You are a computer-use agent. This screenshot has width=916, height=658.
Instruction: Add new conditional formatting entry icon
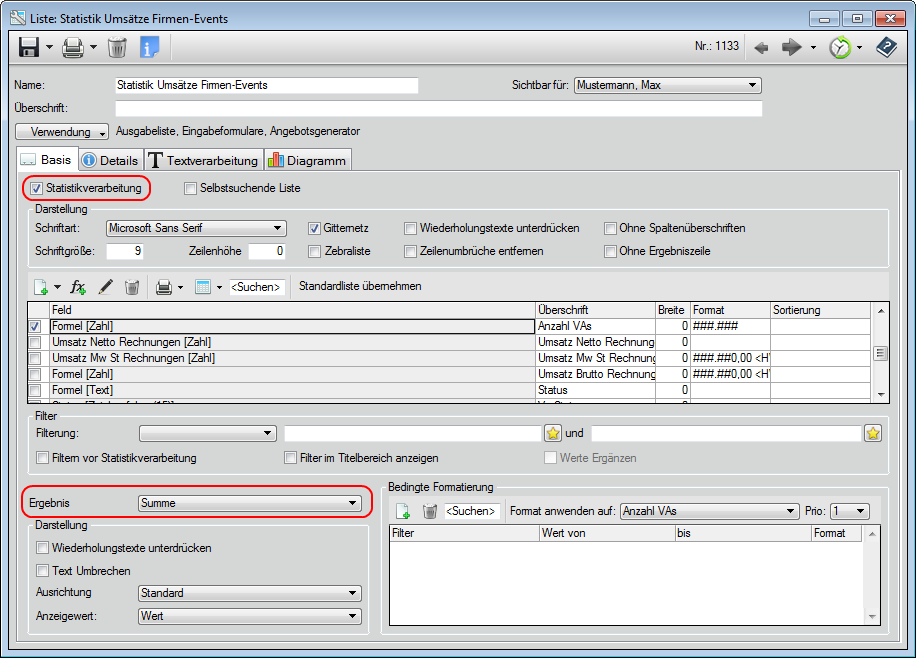pyautogui.click(x=403, y=511)
